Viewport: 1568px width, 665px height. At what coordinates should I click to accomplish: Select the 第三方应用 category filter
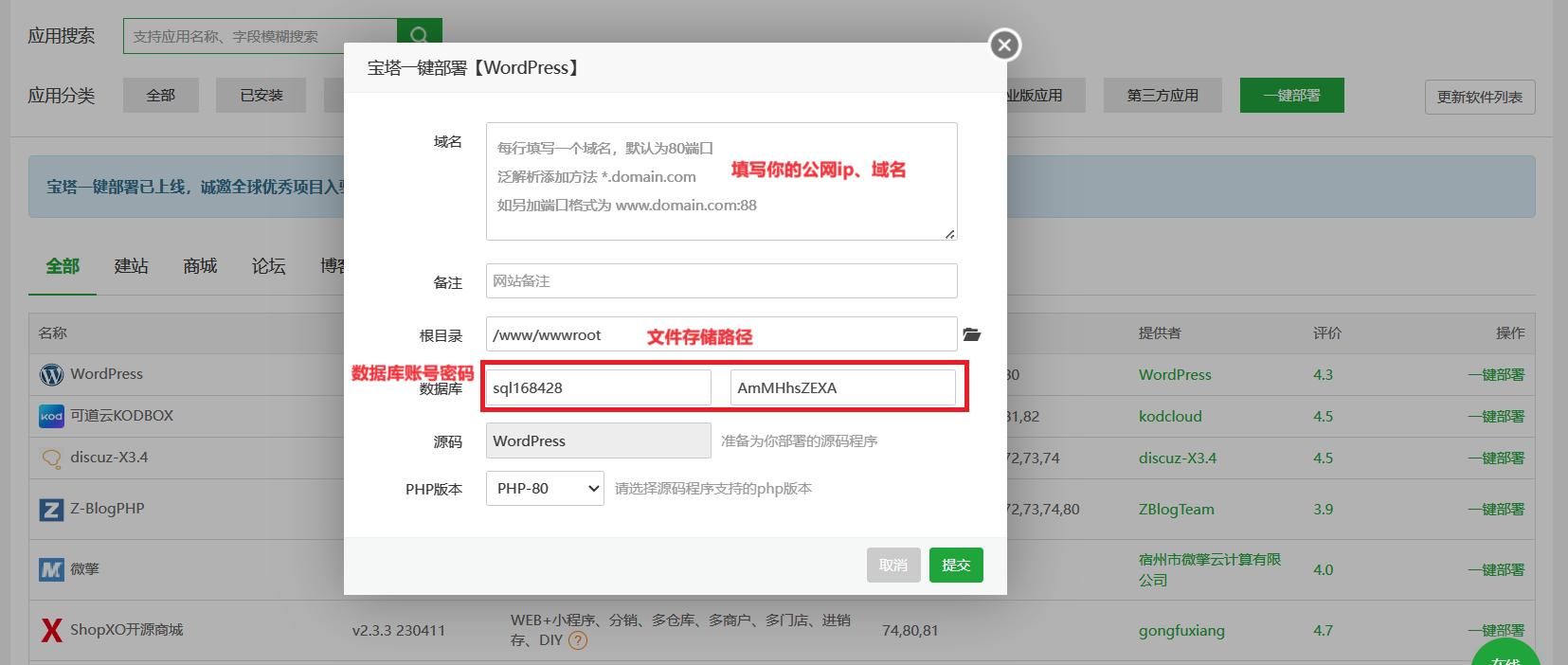coord(1162,96)
